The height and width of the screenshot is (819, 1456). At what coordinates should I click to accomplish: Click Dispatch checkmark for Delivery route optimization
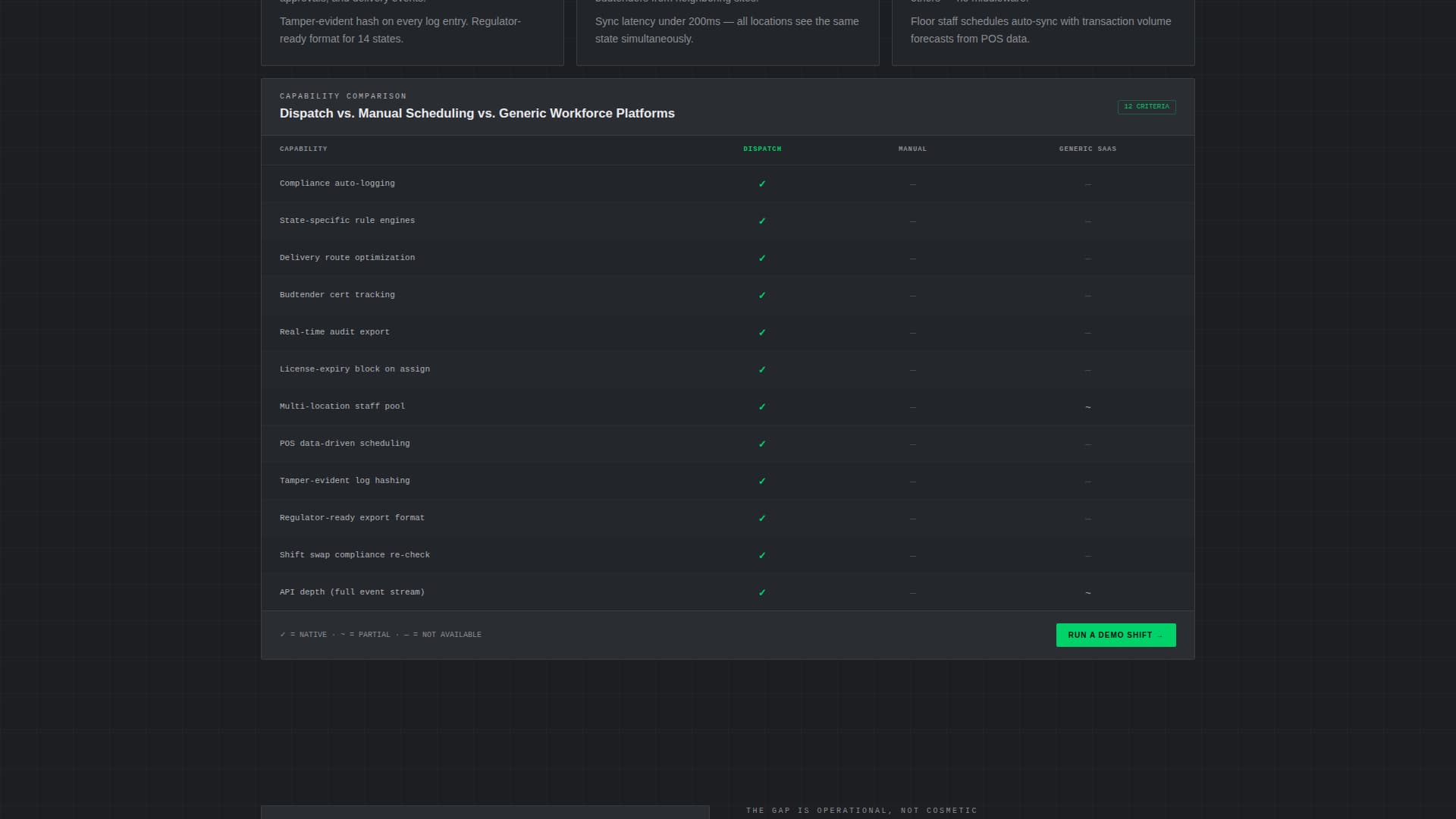click(762, 258)
